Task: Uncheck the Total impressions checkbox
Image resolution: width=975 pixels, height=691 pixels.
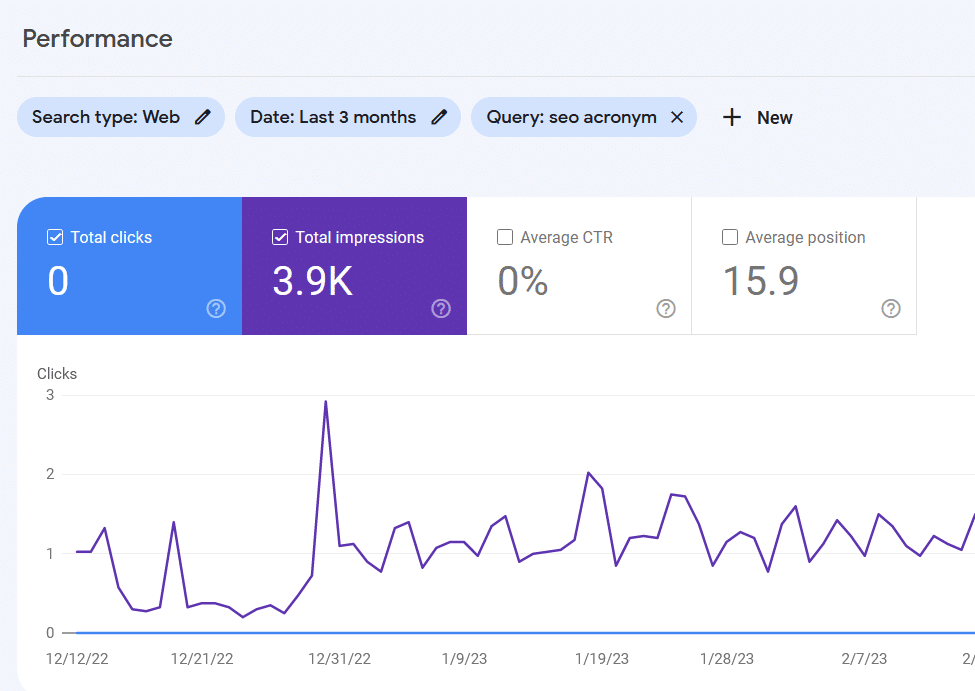Action: [281, 238]
